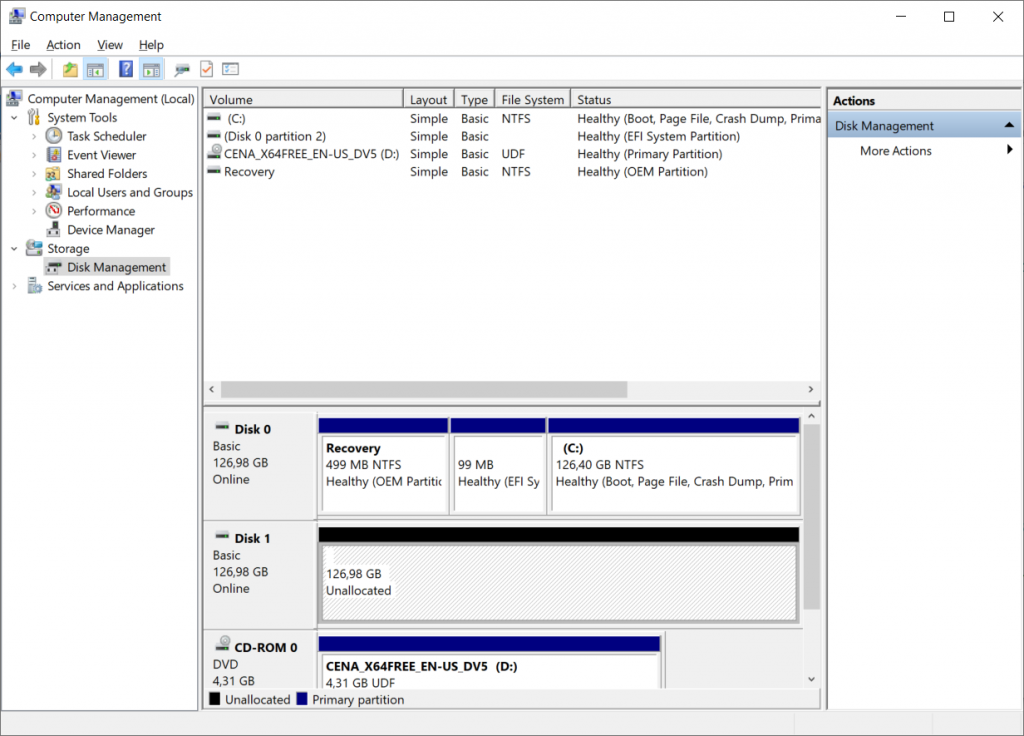1024x736 pixels.
Task: Click the Shared Folders icon
Action: pyautogui.click(x=54, y=174)
